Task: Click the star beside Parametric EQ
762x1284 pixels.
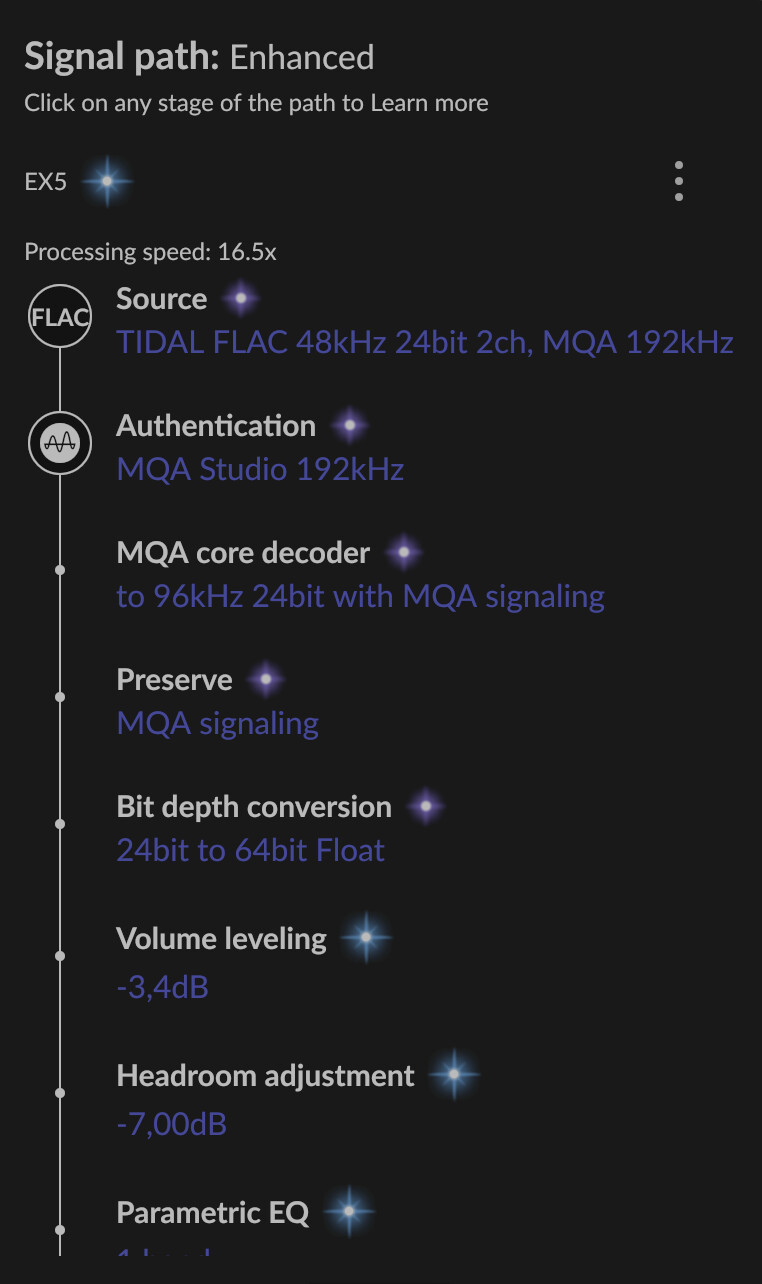Action: point(348,1212)
